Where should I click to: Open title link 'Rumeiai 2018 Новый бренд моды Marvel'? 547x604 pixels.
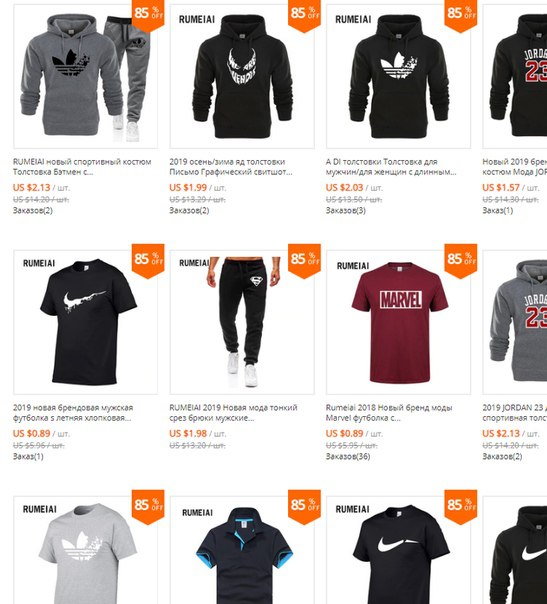tap(389, 413)
